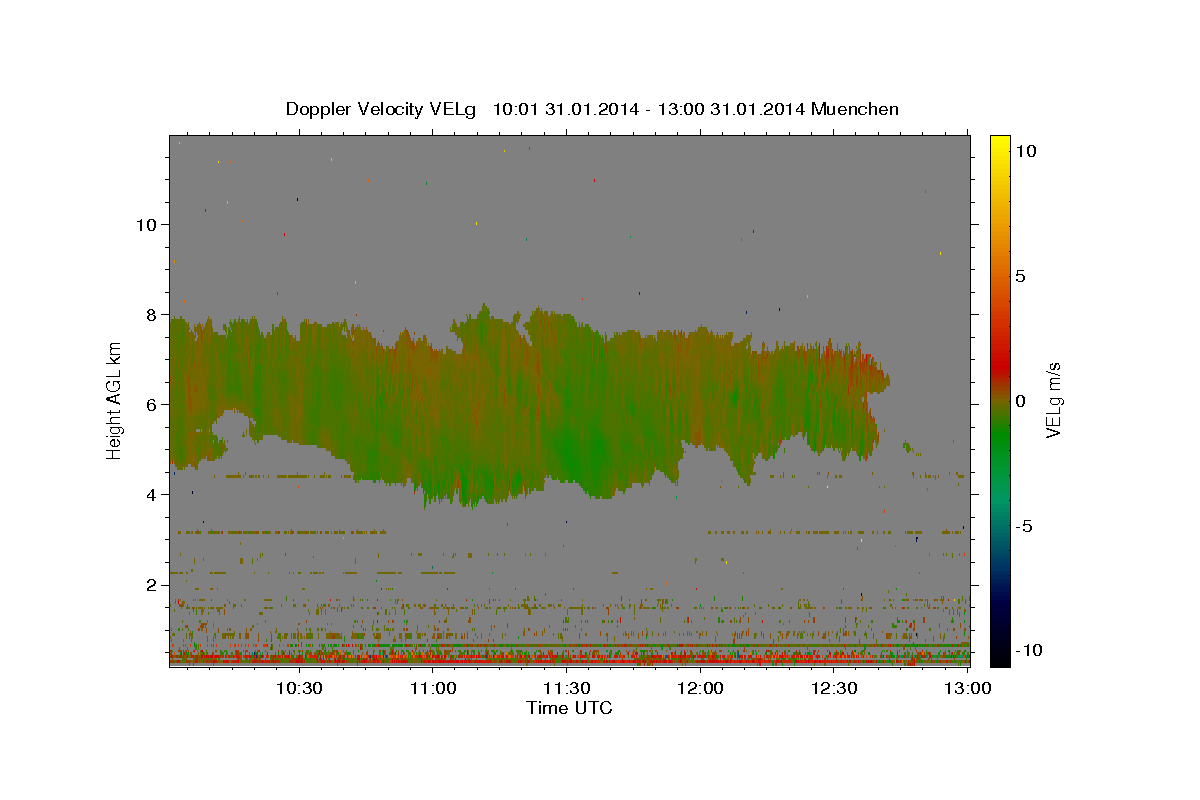
Task: Click the 'VELg m/s' colorbar label
Action: coord(1053,400)
